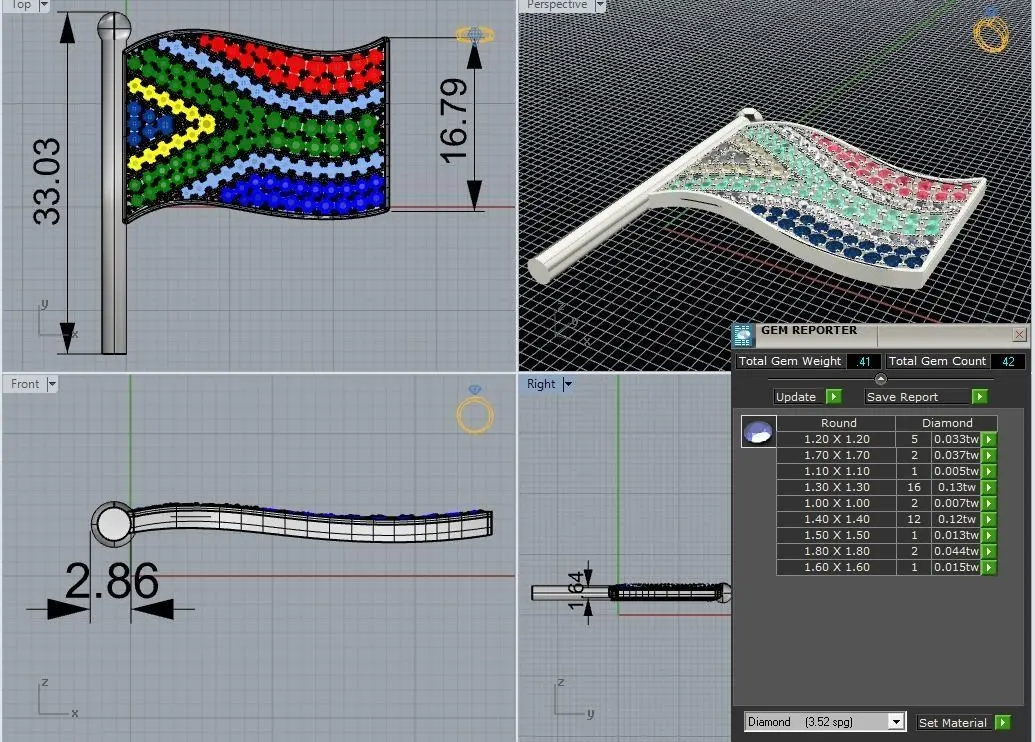Click green arrow on 1.40 X 1.40 row
The height and width of the screenshot is (742, 1035).
tap(989, 519)
